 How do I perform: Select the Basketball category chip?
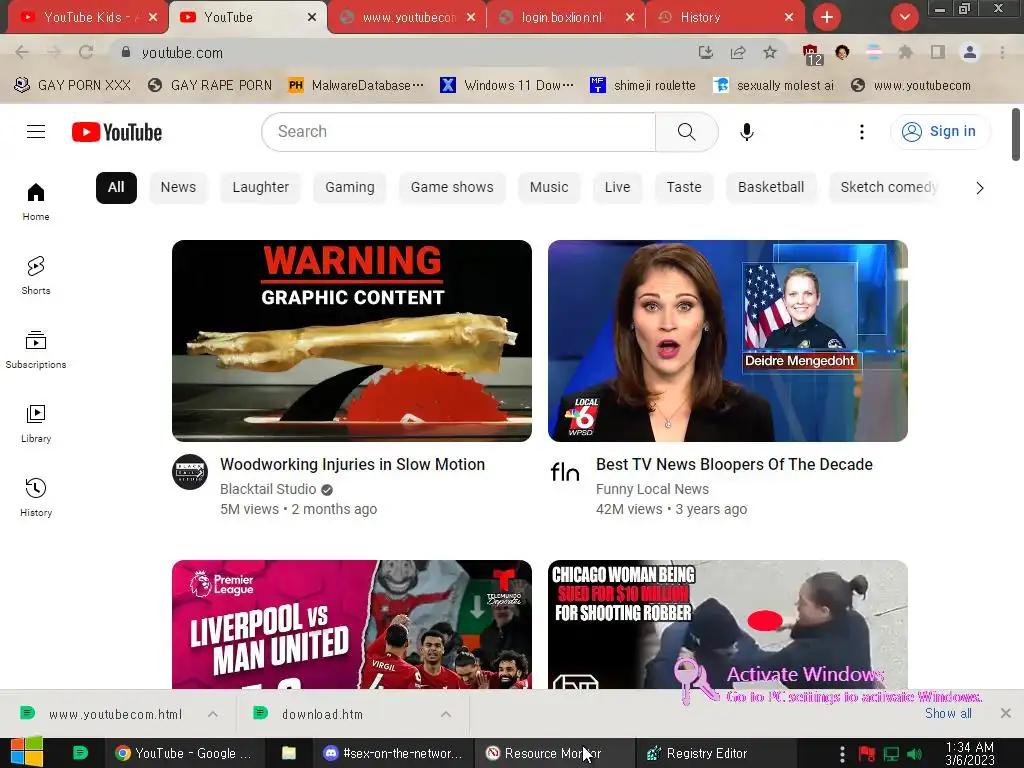[771, 187]
